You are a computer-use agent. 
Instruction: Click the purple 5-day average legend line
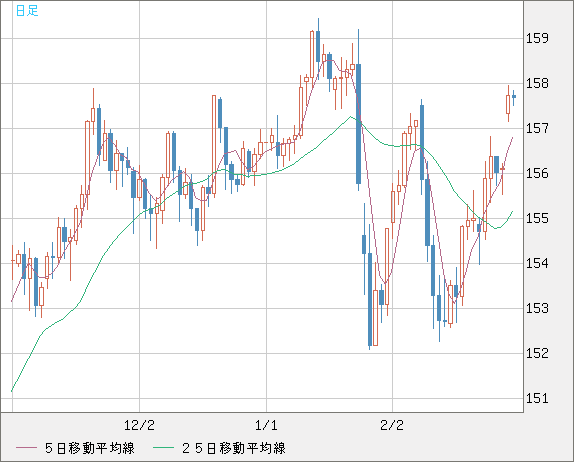[x=26, y=448]
